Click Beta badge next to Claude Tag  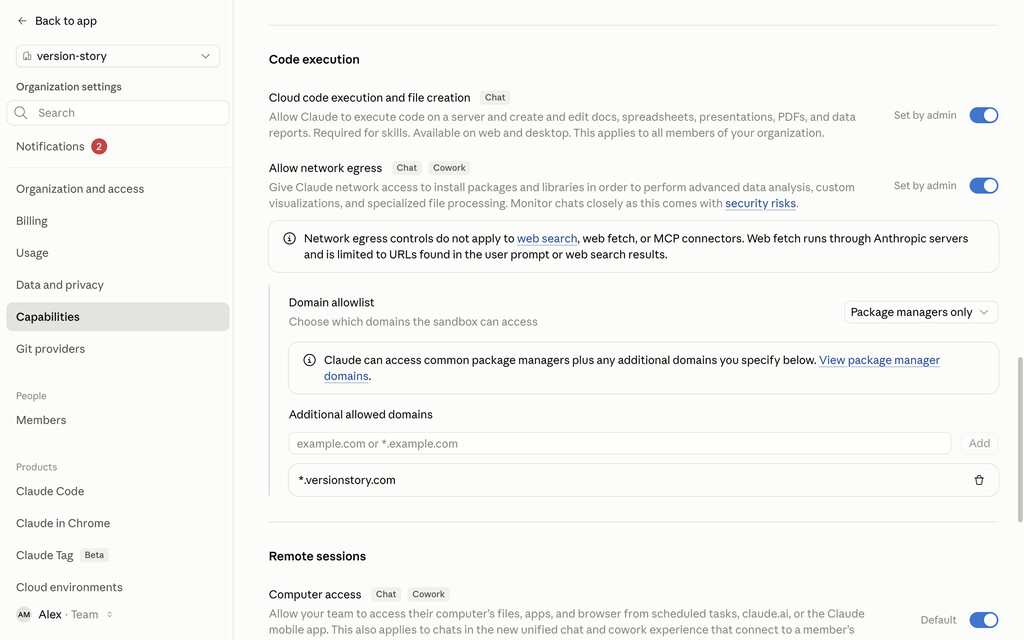click(94, 555)
